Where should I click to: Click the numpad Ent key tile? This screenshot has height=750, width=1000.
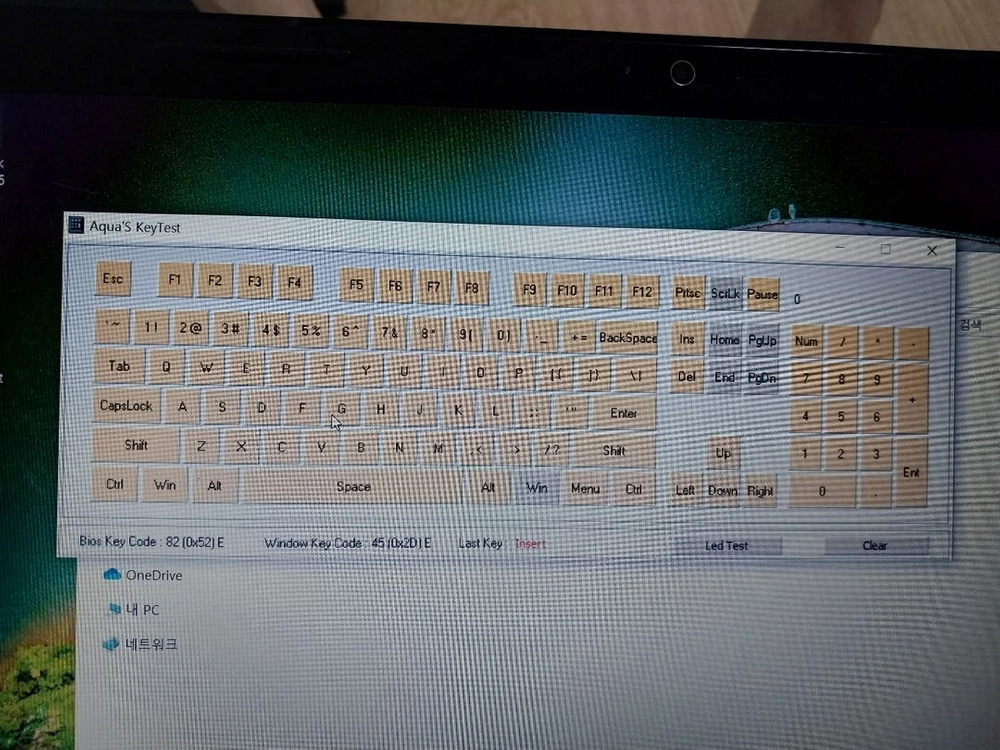911,472
